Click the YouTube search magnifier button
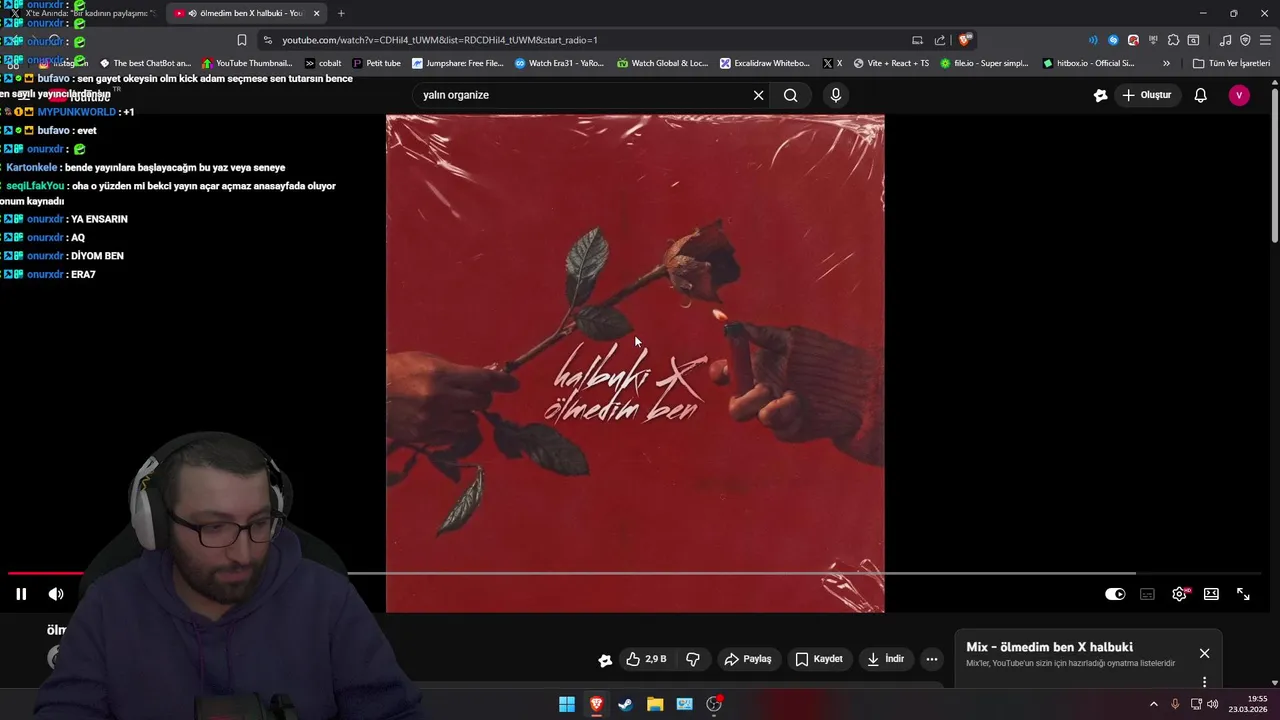 click(x=790, y=95)
